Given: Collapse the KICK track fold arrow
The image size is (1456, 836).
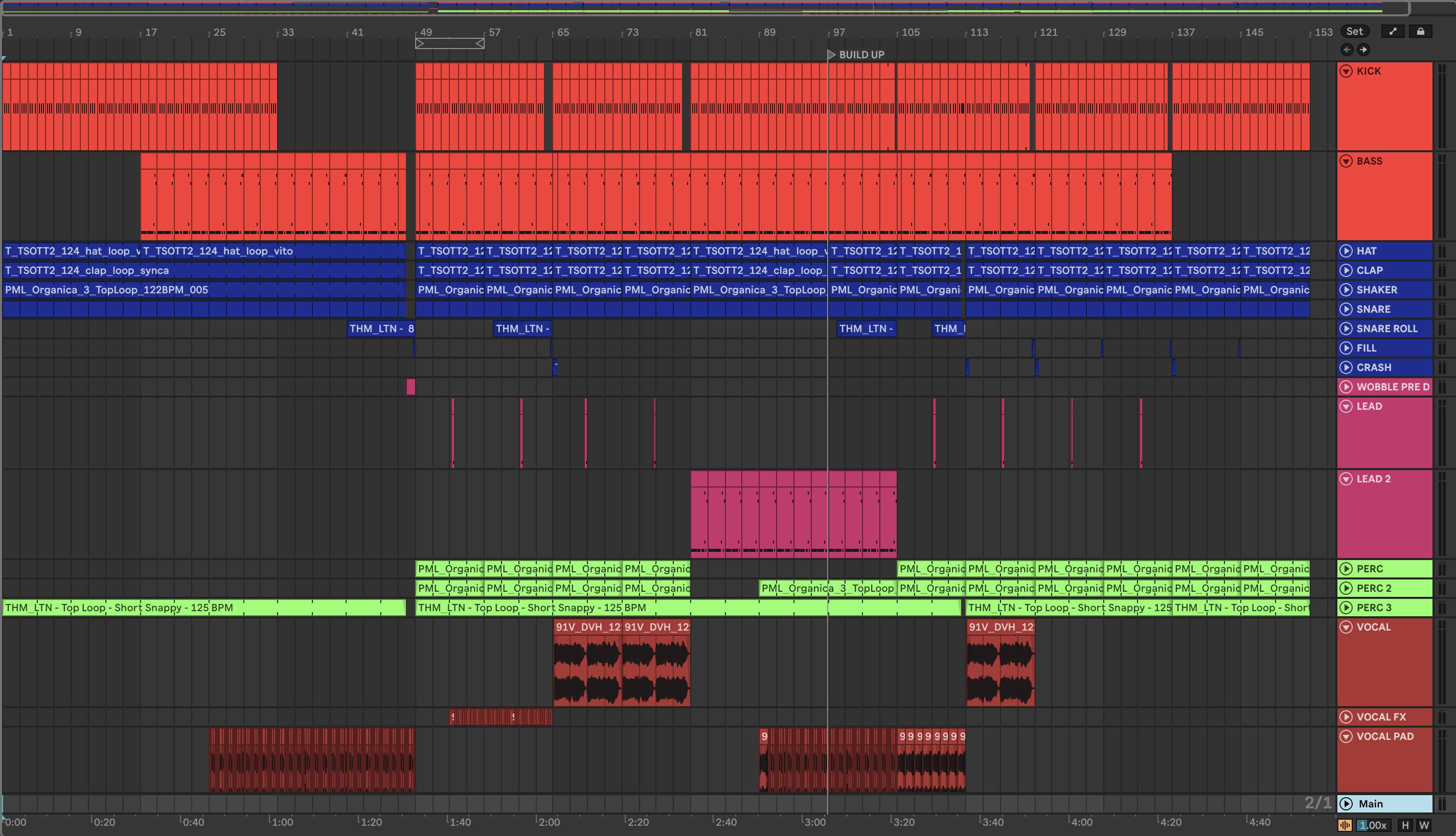Looking at the screenshot, I should click(1346, 71).
